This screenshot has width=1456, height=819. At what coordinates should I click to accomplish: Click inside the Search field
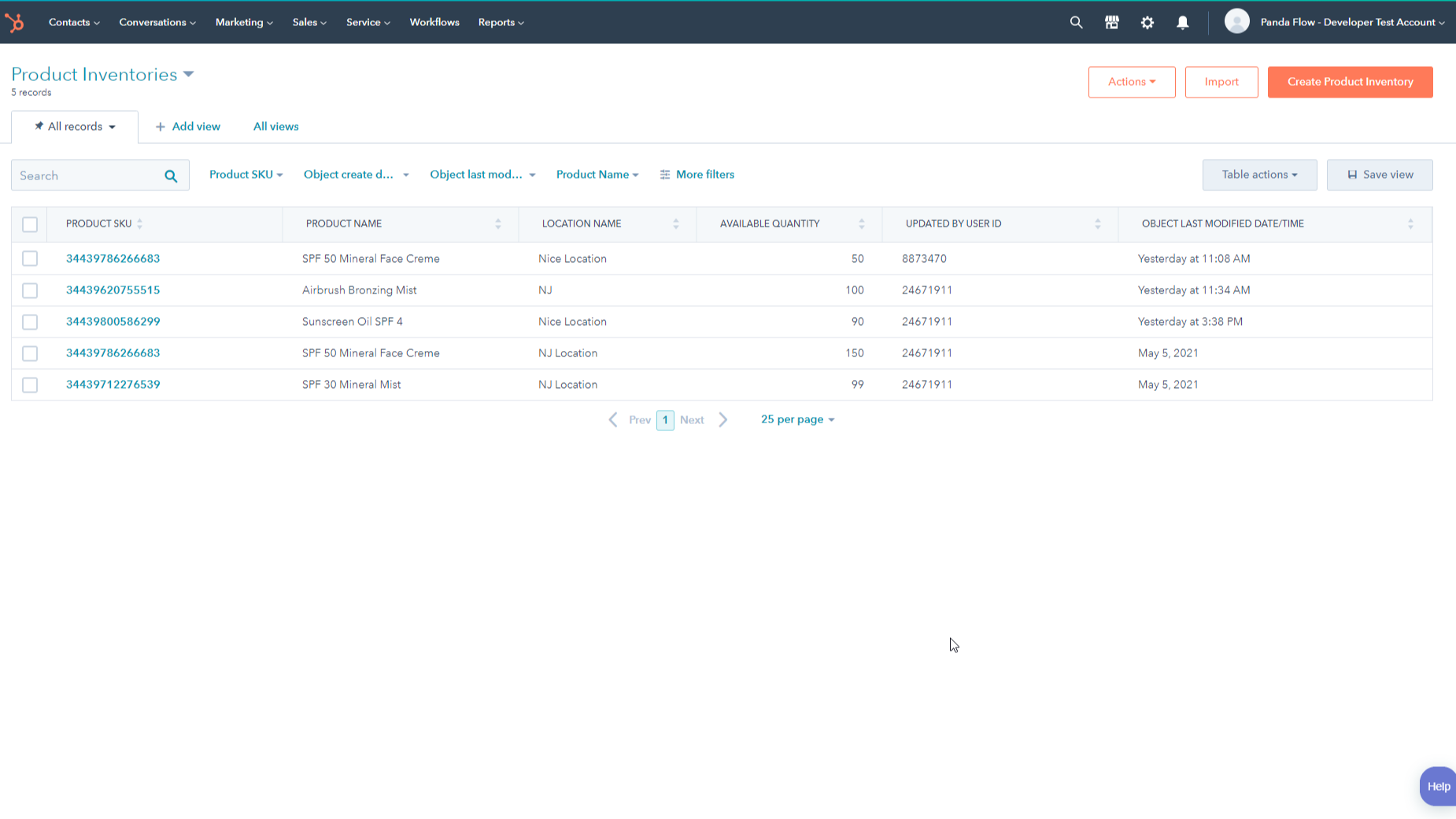[87, 175]
